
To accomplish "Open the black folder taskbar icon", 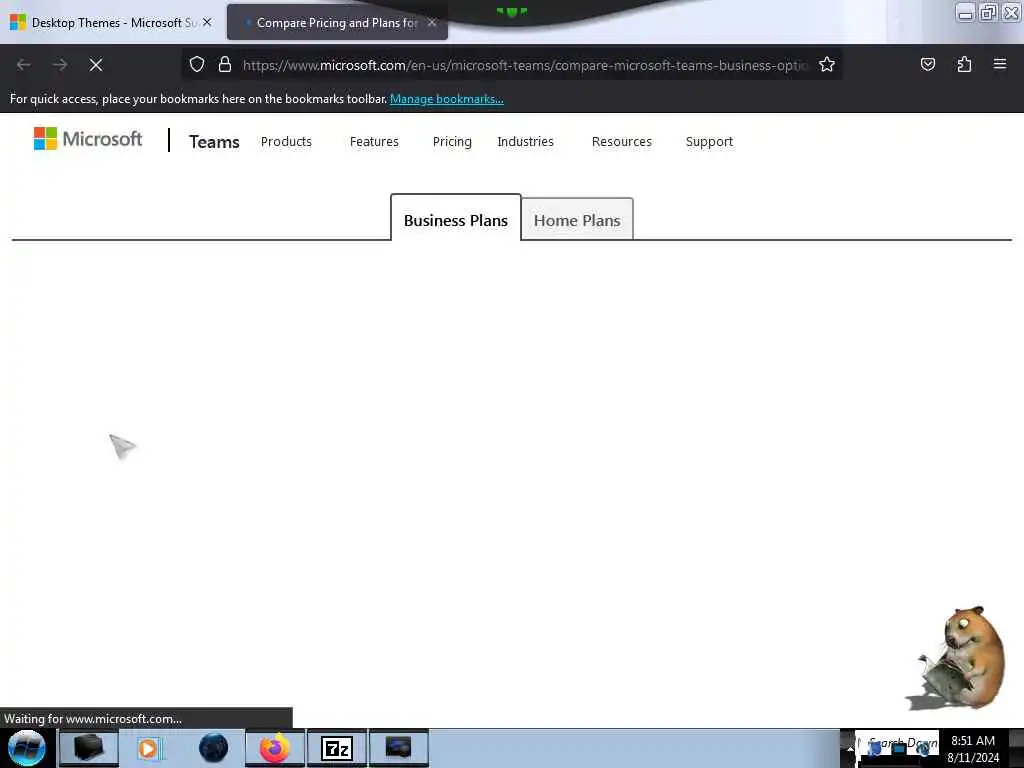I will (89, 748).
